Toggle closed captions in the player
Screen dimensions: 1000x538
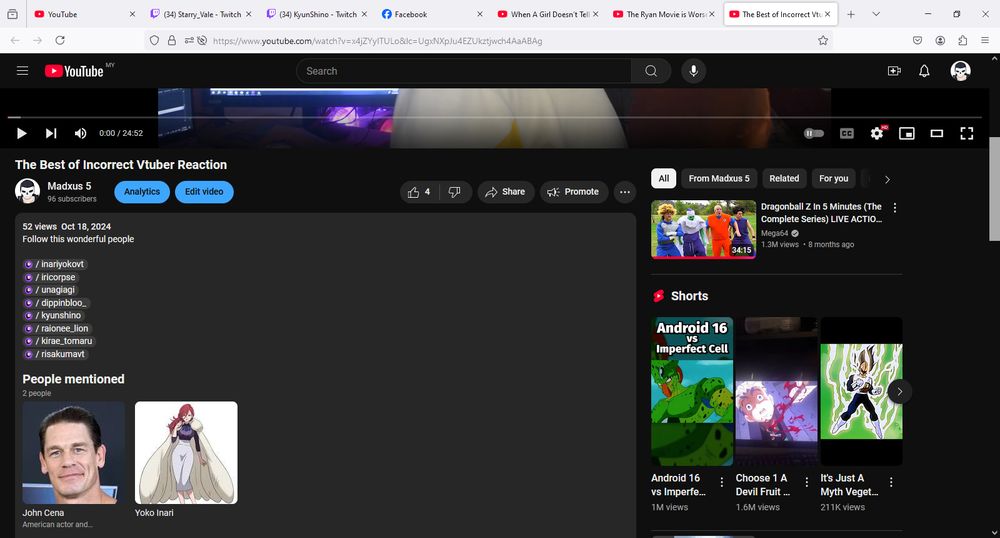click(x=846, y=133)
